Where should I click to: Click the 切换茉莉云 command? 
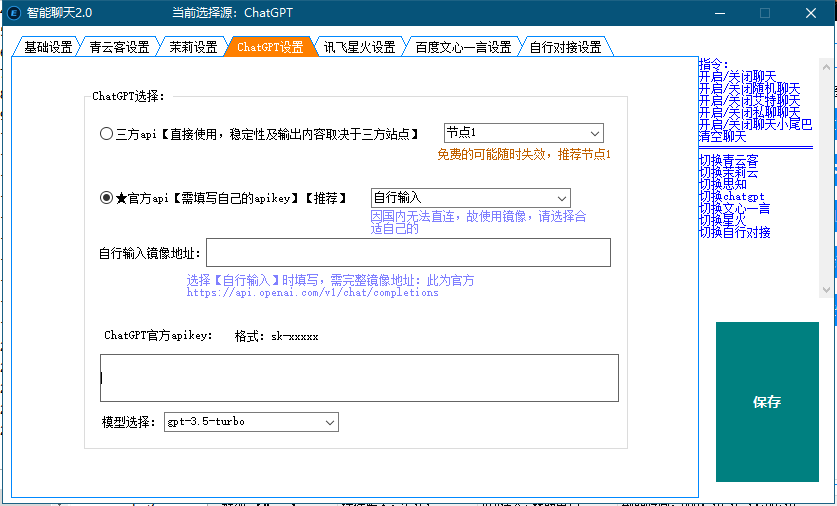(x=729, y=172)
